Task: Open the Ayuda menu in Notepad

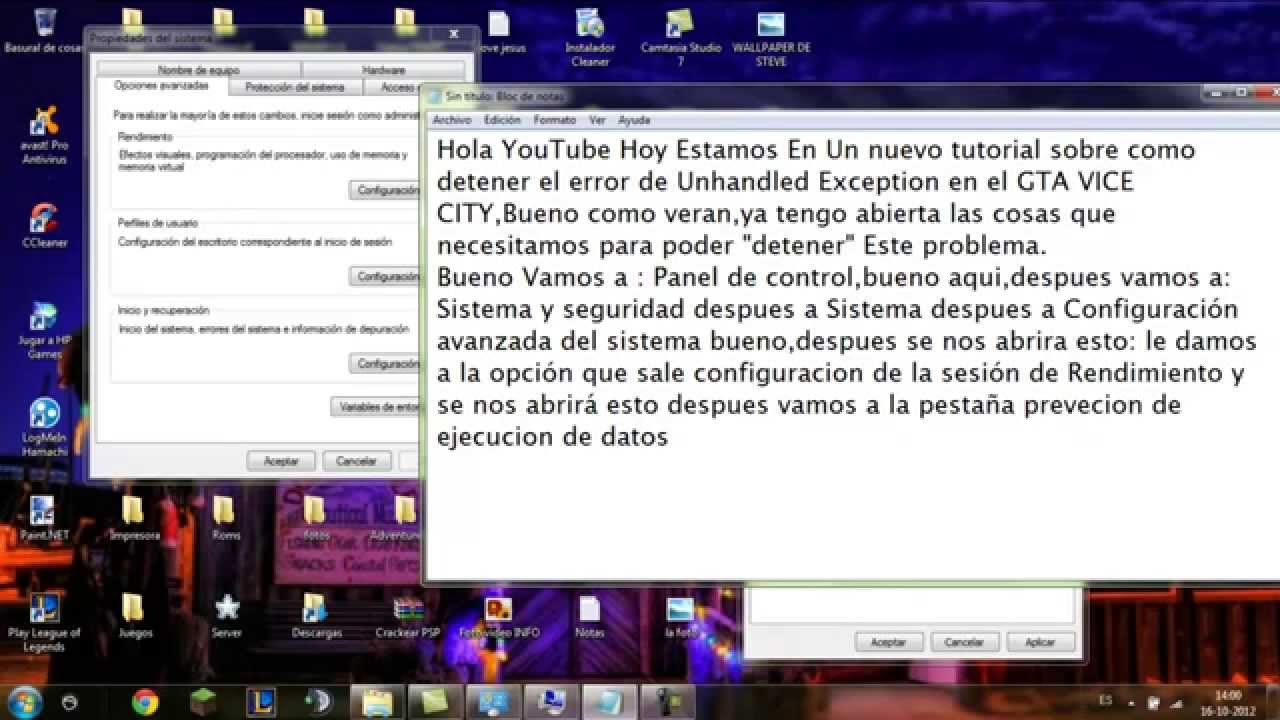Action: [634, 120]
